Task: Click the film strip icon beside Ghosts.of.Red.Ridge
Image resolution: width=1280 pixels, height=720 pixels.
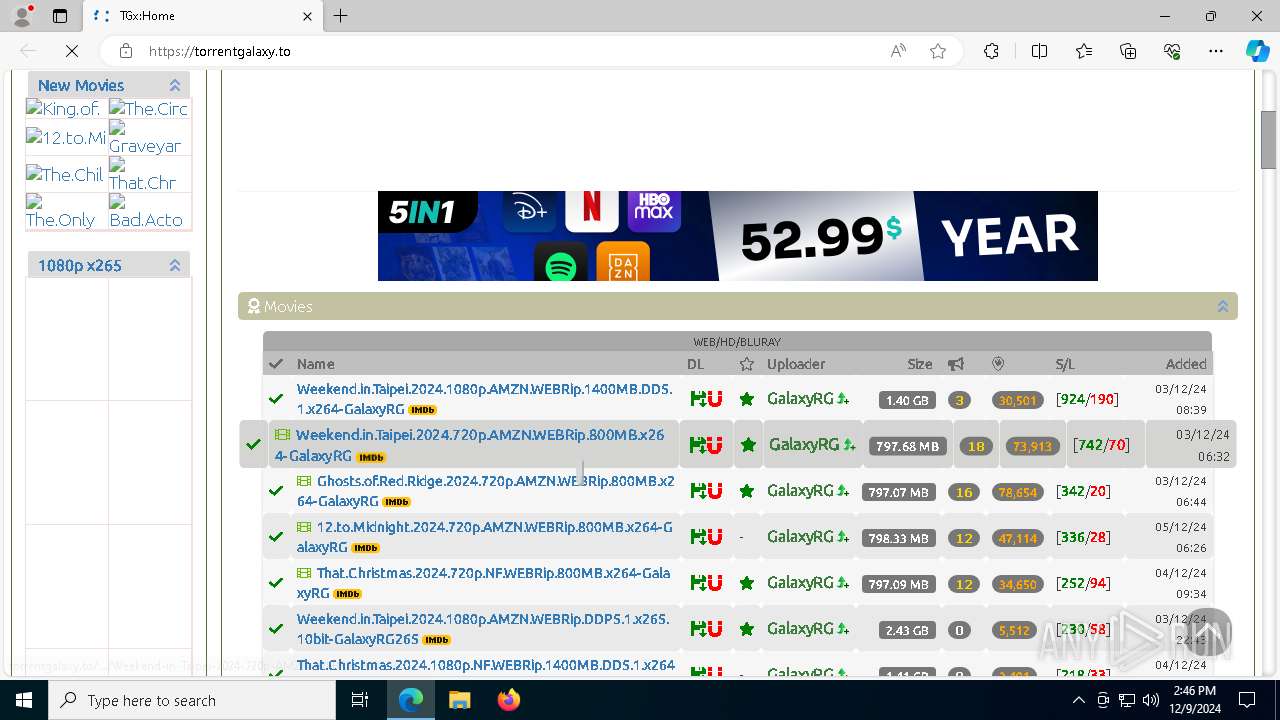Action: coord(304,481)
